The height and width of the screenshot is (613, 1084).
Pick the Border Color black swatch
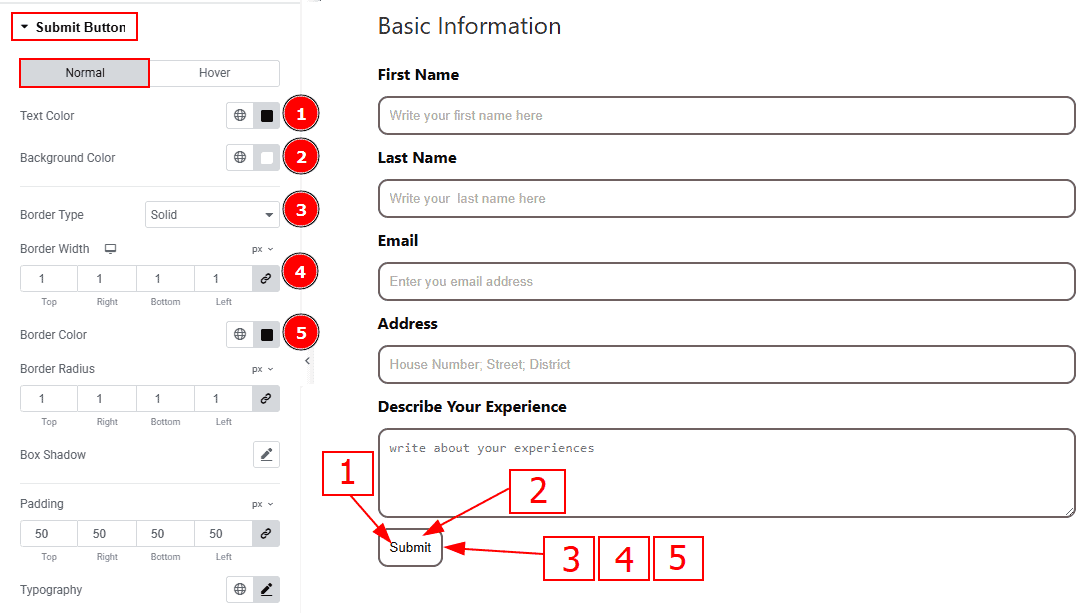click(267, 334)
